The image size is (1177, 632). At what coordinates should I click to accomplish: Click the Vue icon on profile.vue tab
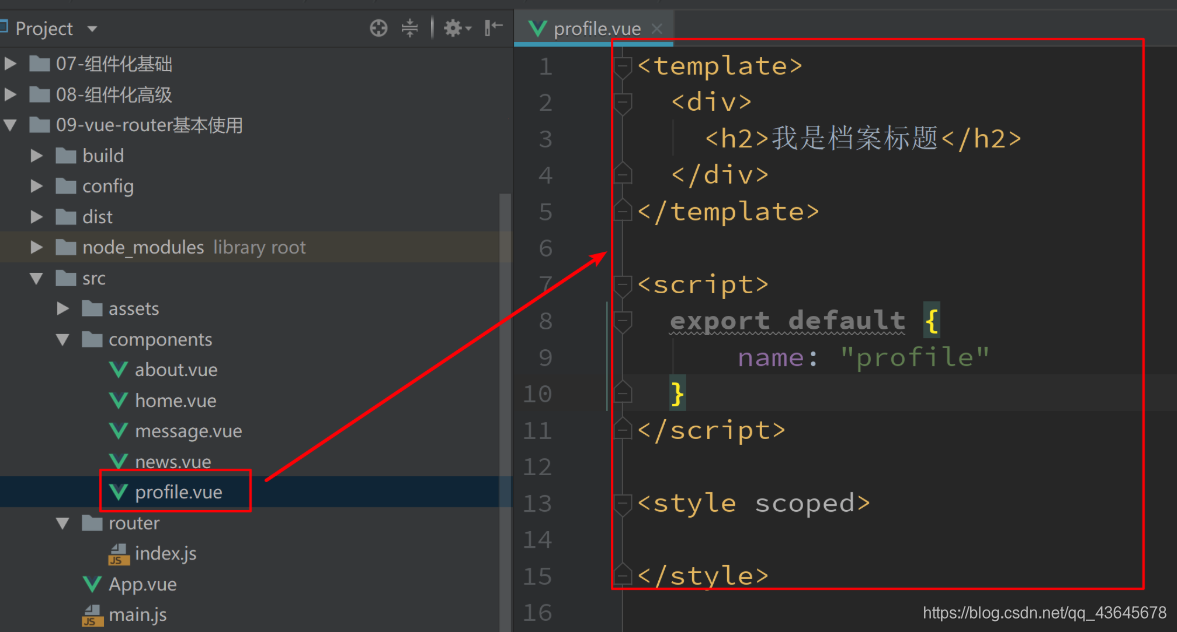tap(537, 29)
